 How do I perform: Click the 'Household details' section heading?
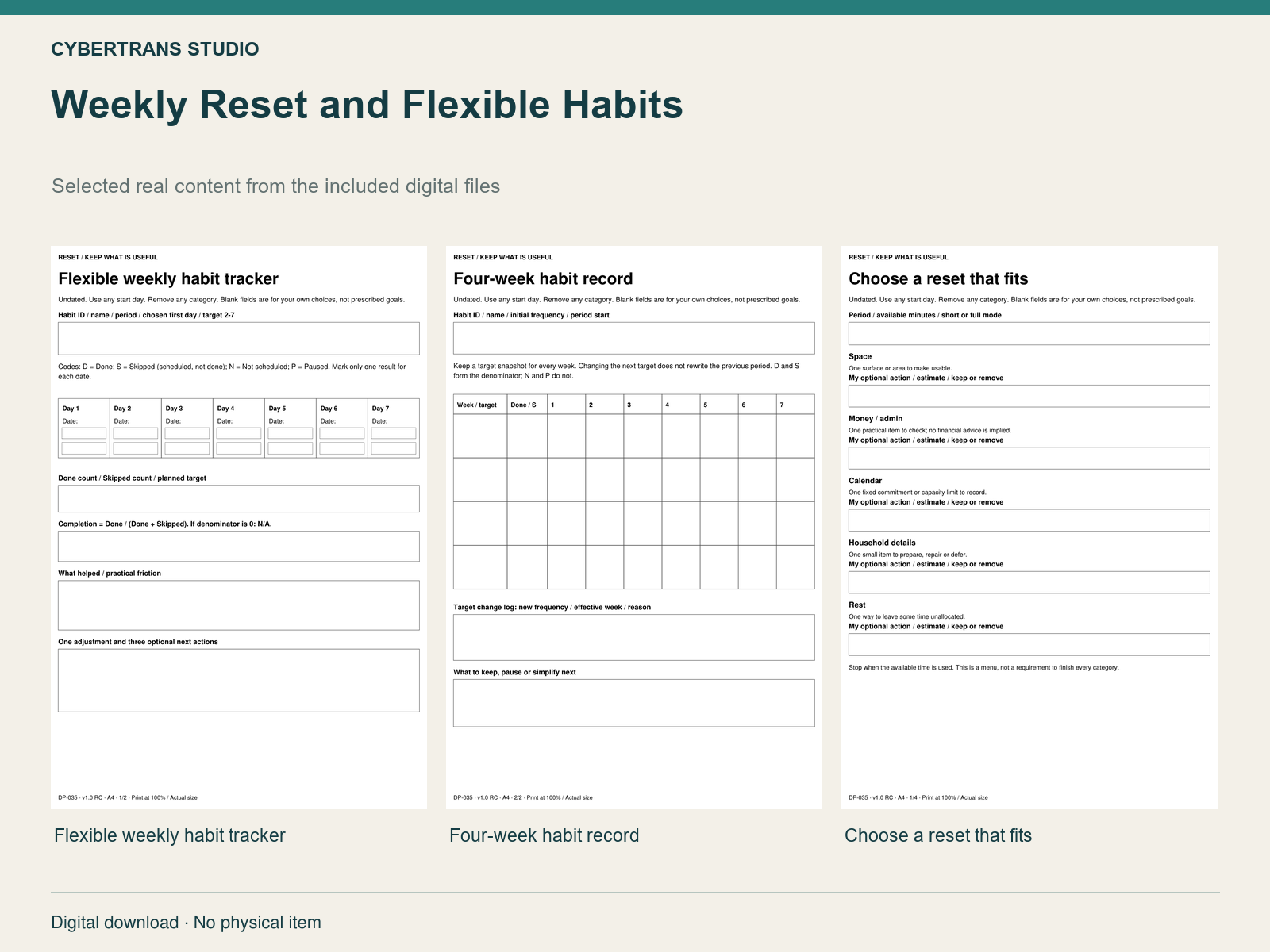(882, 543)
